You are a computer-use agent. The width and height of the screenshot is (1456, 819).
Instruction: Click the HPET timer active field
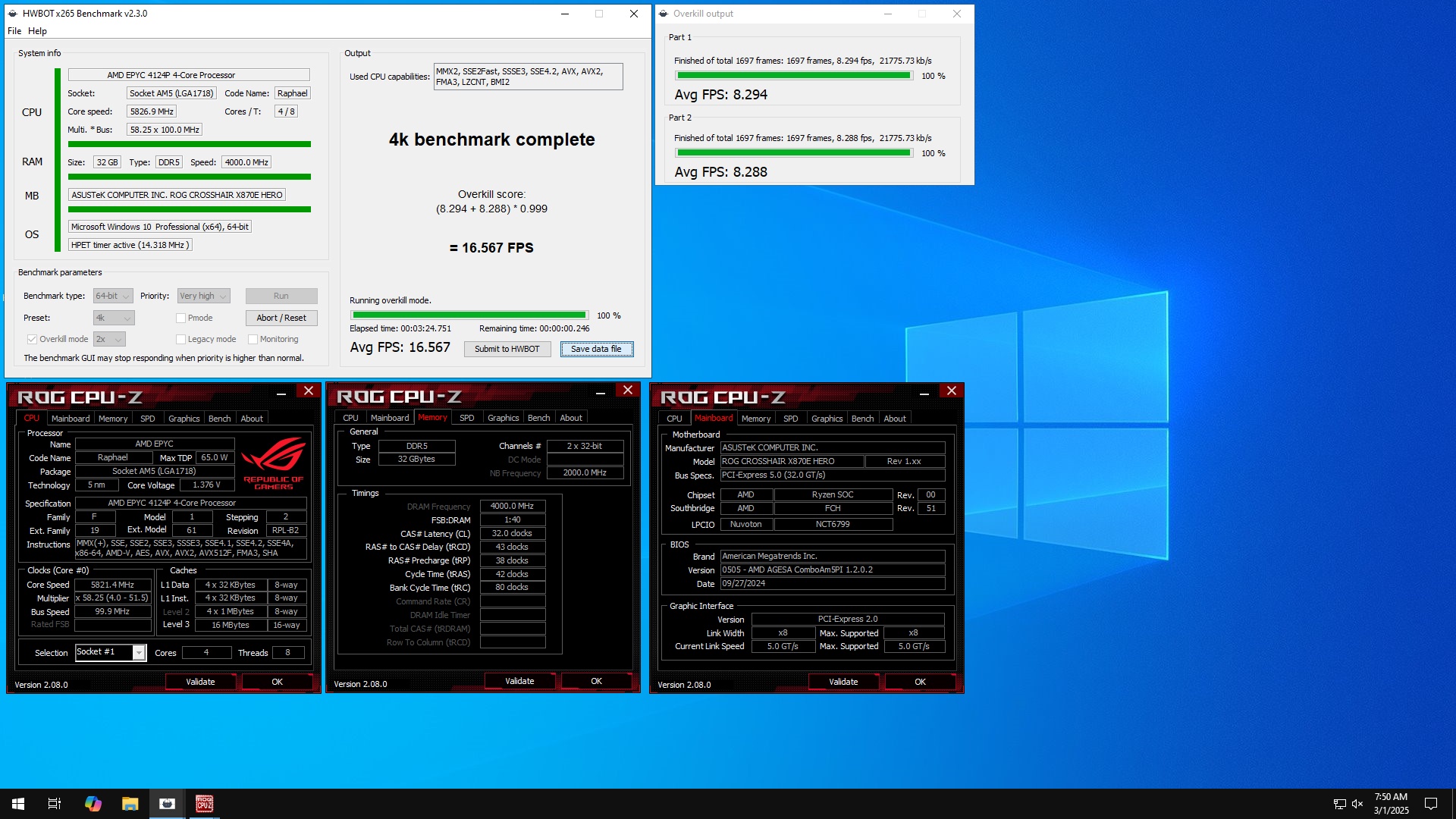[130, 245]
